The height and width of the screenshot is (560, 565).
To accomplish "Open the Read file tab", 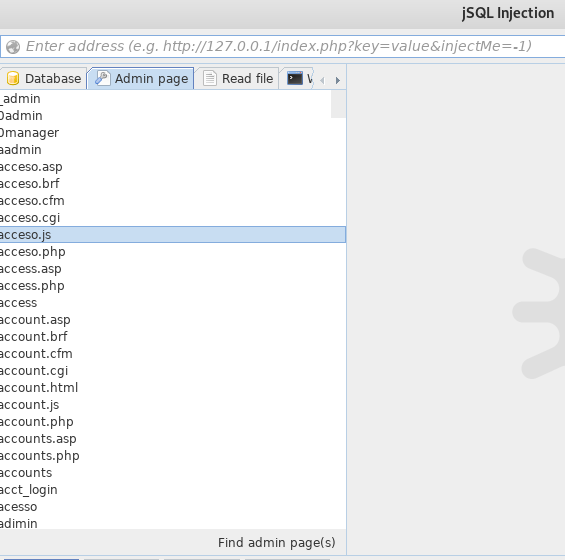I will pyautogui.click(x=237, y=78).
